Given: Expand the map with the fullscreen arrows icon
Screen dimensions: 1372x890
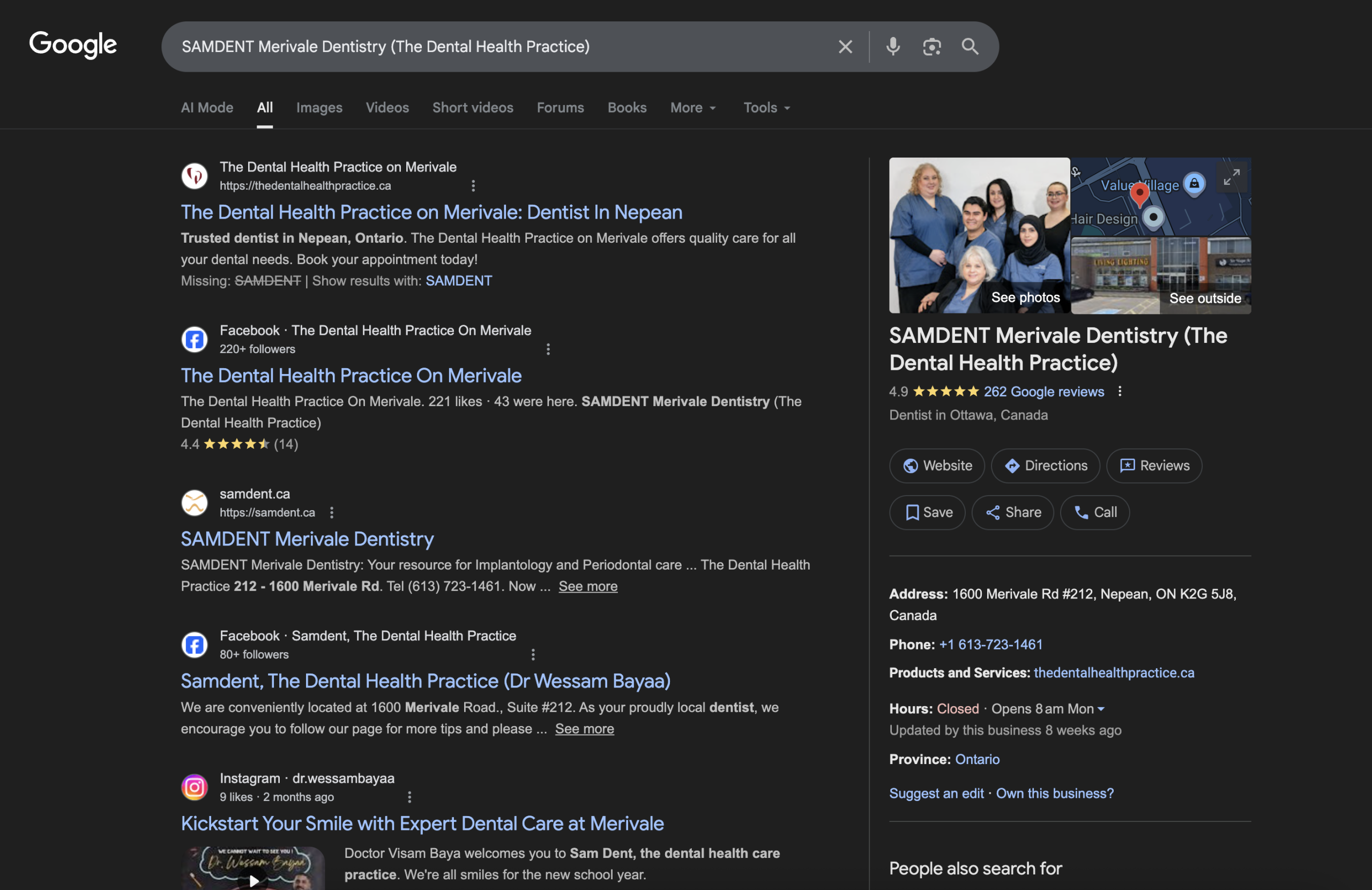Looking at the screenshot, I should pos(1232,177).
